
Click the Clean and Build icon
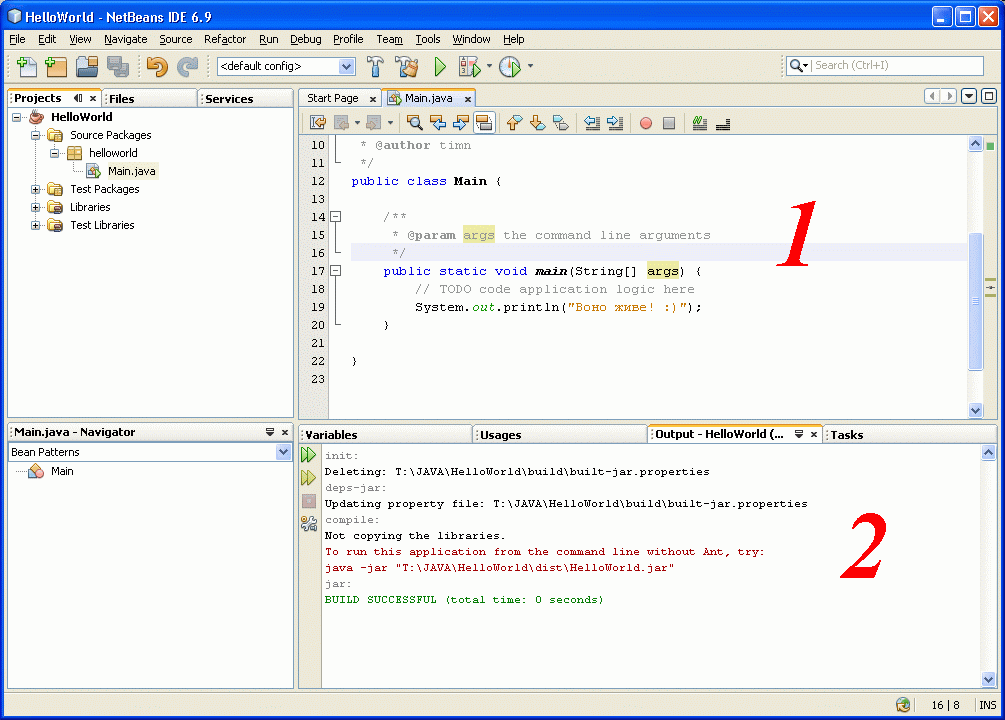406,67
